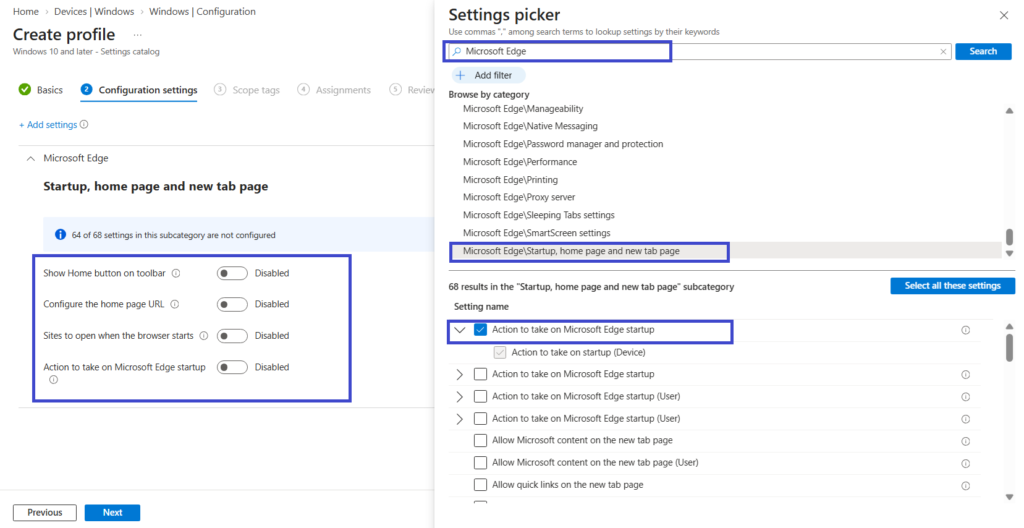Click the magnifier icon in search box
Image resolution: width=1024 pixels, height=528 pixels.
point(457,51)
